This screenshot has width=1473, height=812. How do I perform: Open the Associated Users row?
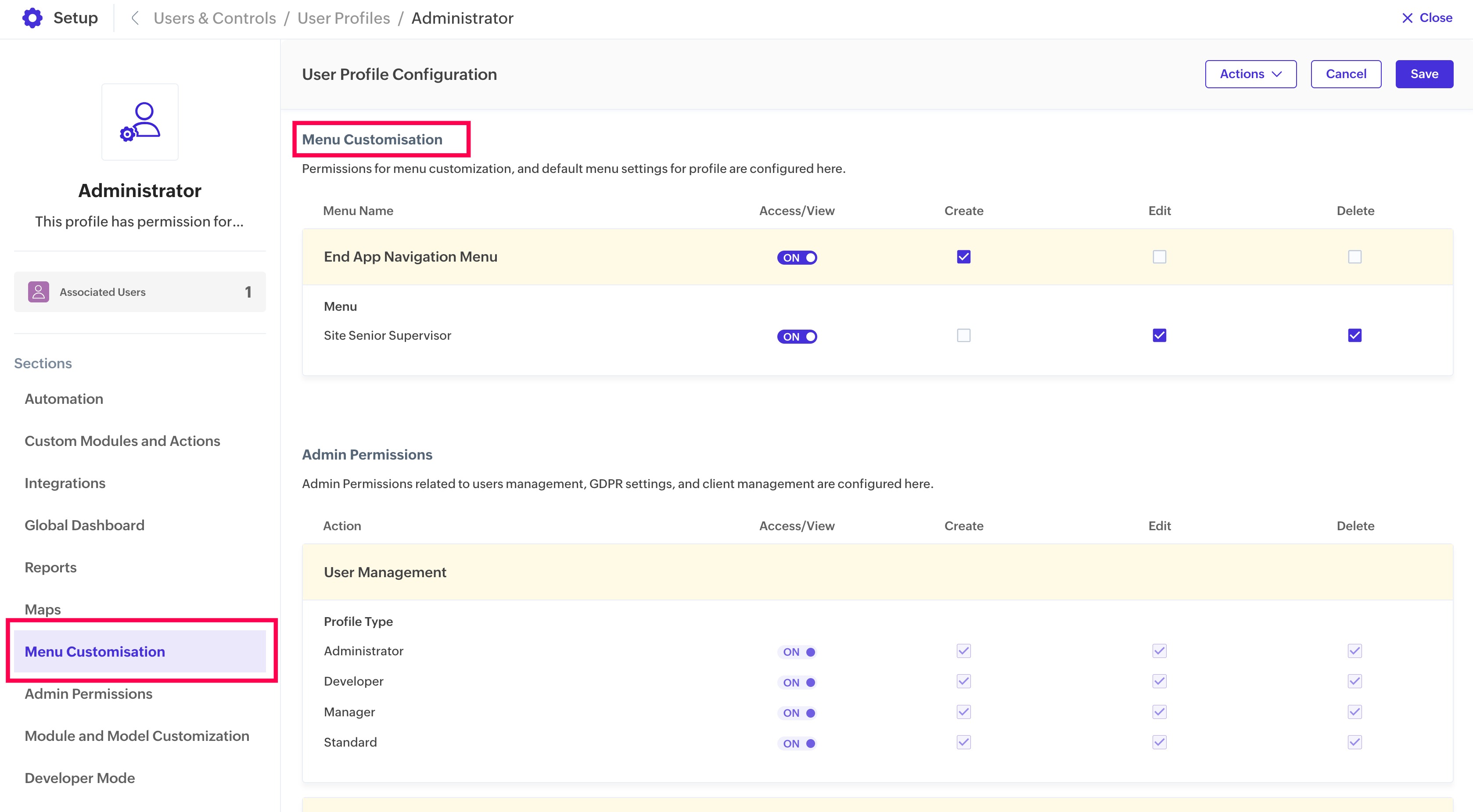pyautogui.click(x=140, y=291)
